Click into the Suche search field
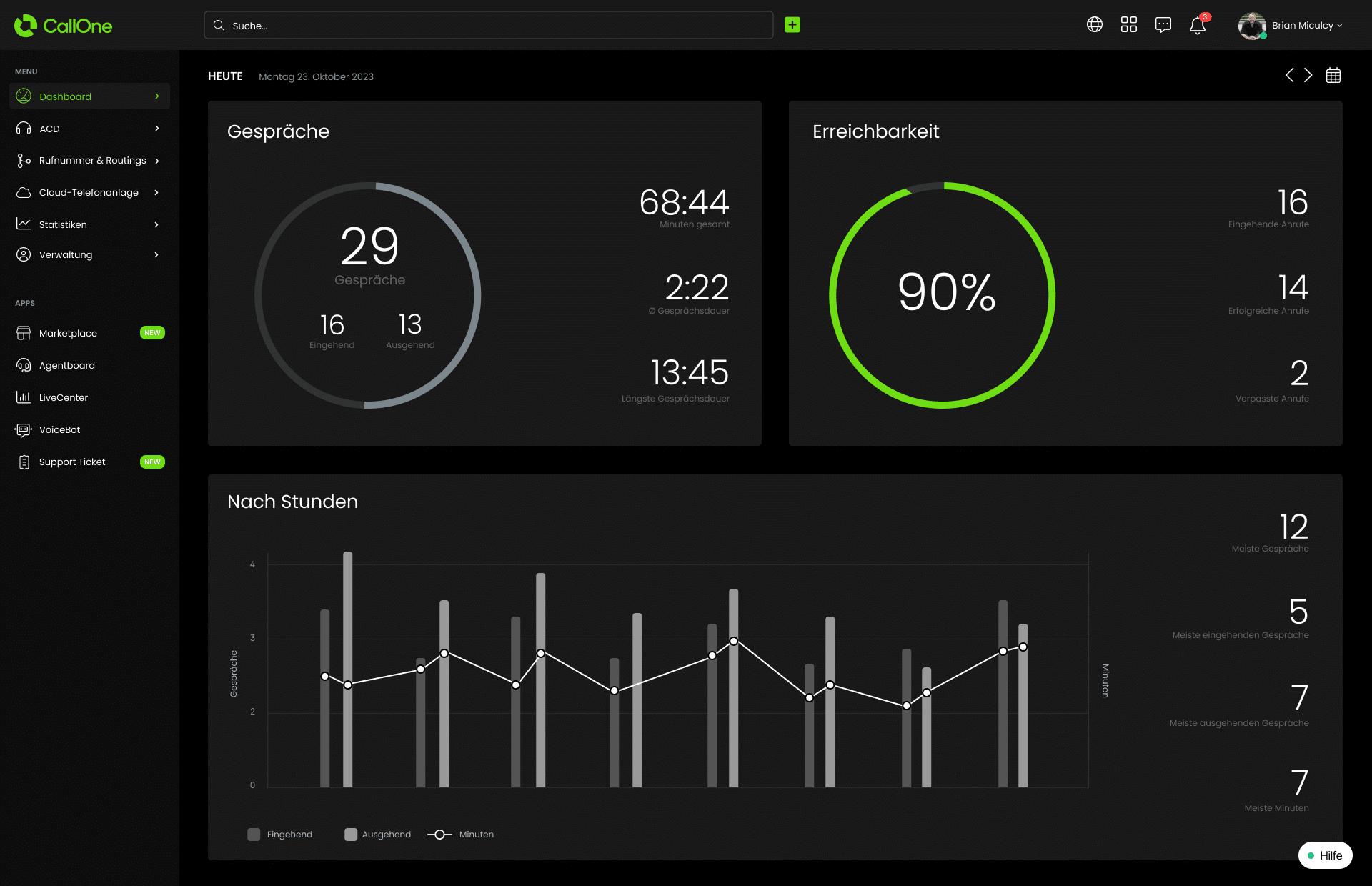Viewport: 1372px width, 886px height. (489, 25)
